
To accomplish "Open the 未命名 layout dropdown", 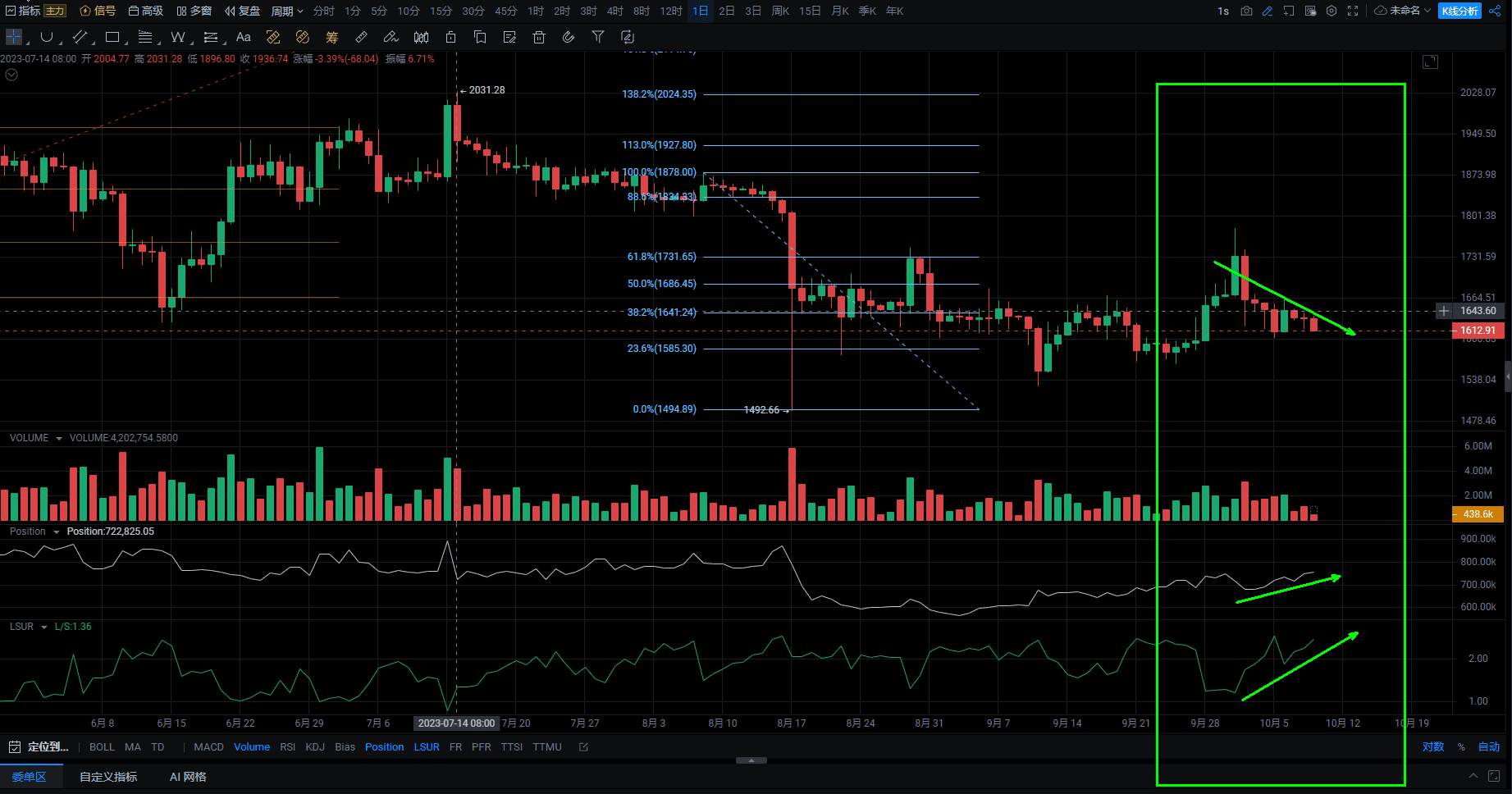I will 1403,11.
